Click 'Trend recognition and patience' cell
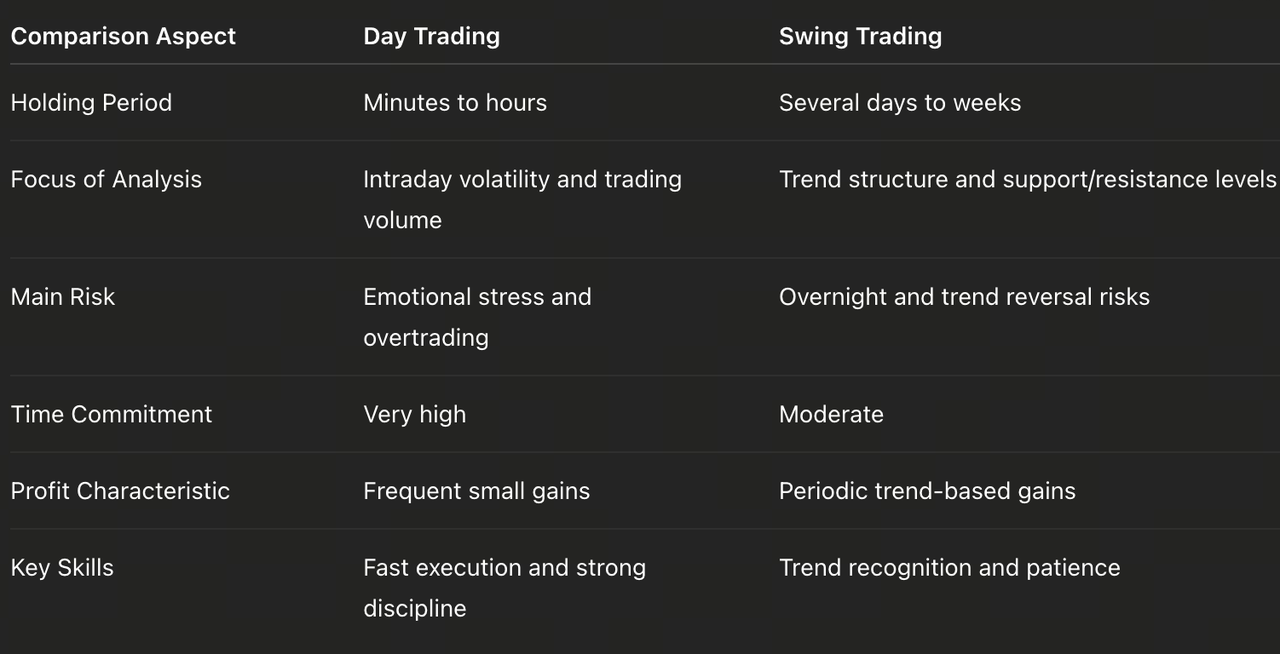 (x=949, y=568)
